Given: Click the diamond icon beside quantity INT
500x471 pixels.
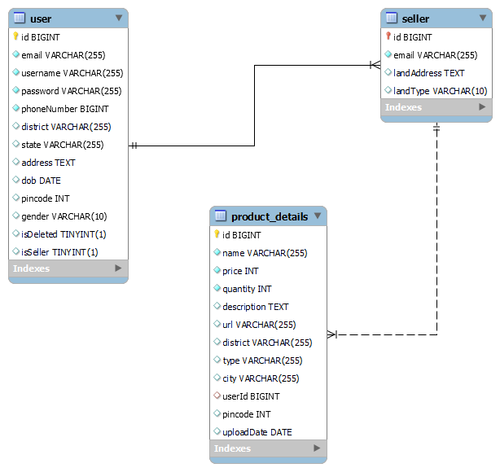Looking at the screenshot, I should [x=217, y=288].
